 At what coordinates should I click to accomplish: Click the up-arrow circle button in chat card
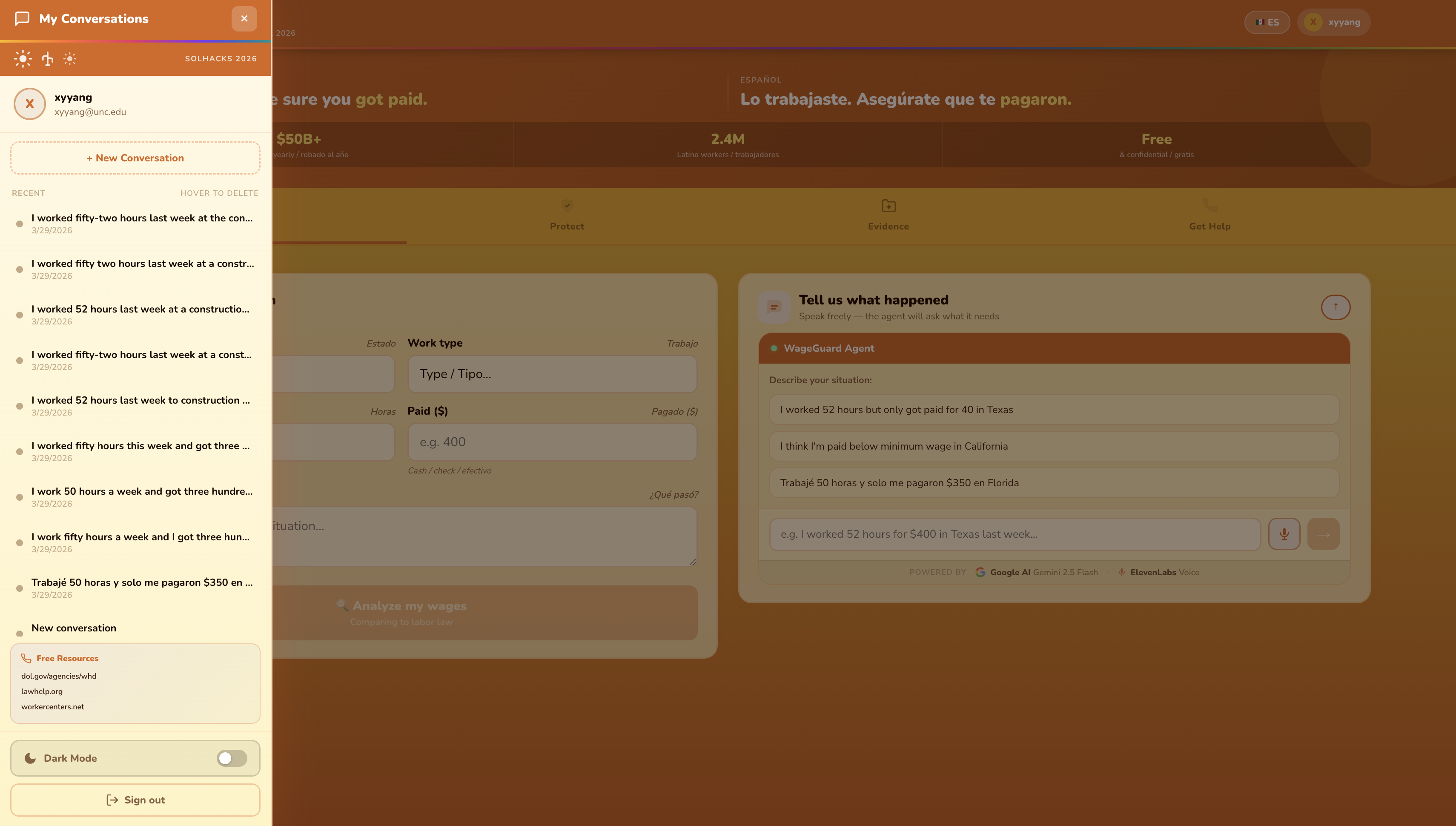tap(1335, 307)
